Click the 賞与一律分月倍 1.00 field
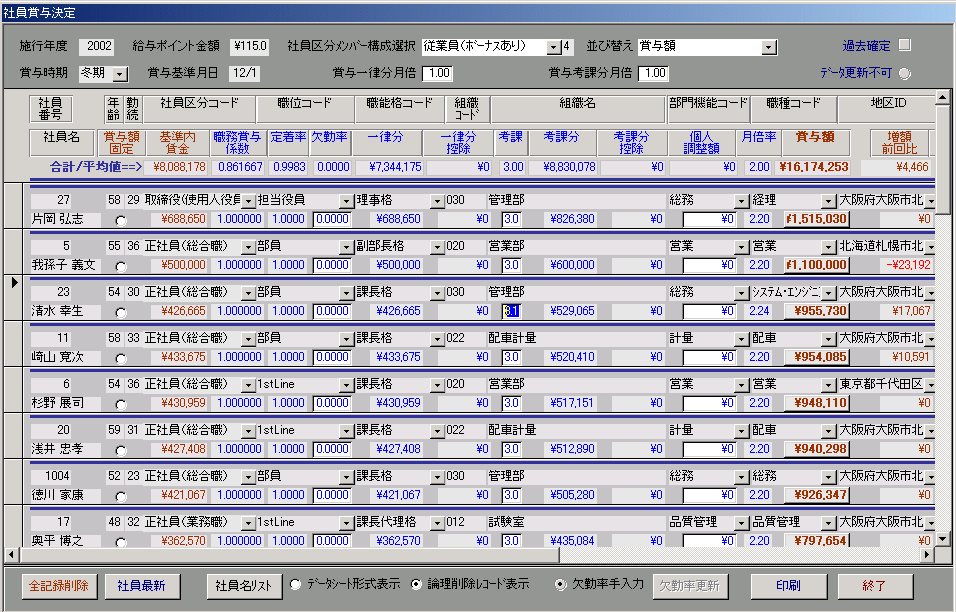 (438, 73)
